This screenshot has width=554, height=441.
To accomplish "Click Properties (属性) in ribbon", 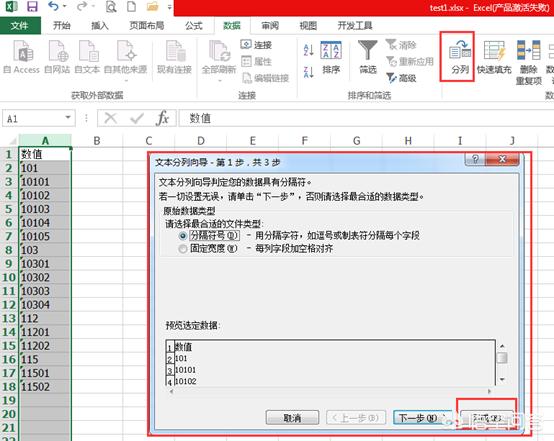I will 256,61.
